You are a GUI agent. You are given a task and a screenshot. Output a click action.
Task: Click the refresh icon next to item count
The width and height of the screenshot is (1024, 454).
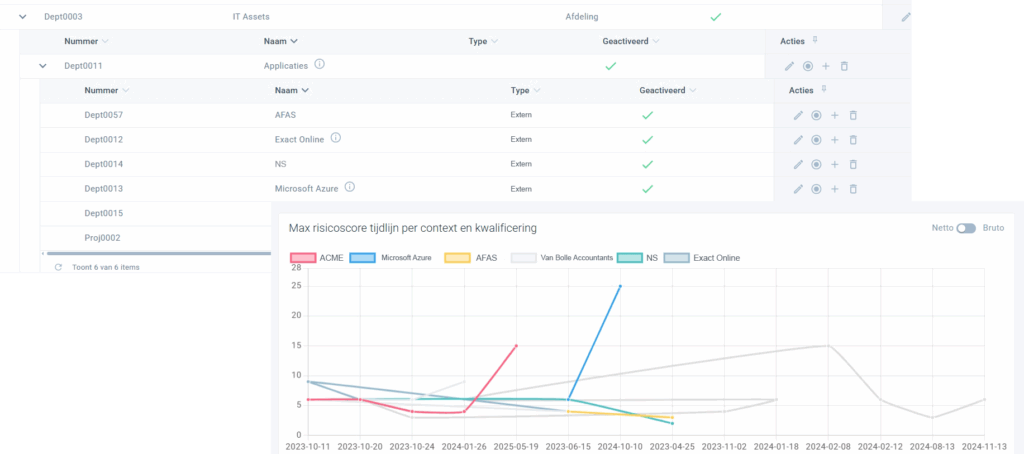tap(58, 267)
